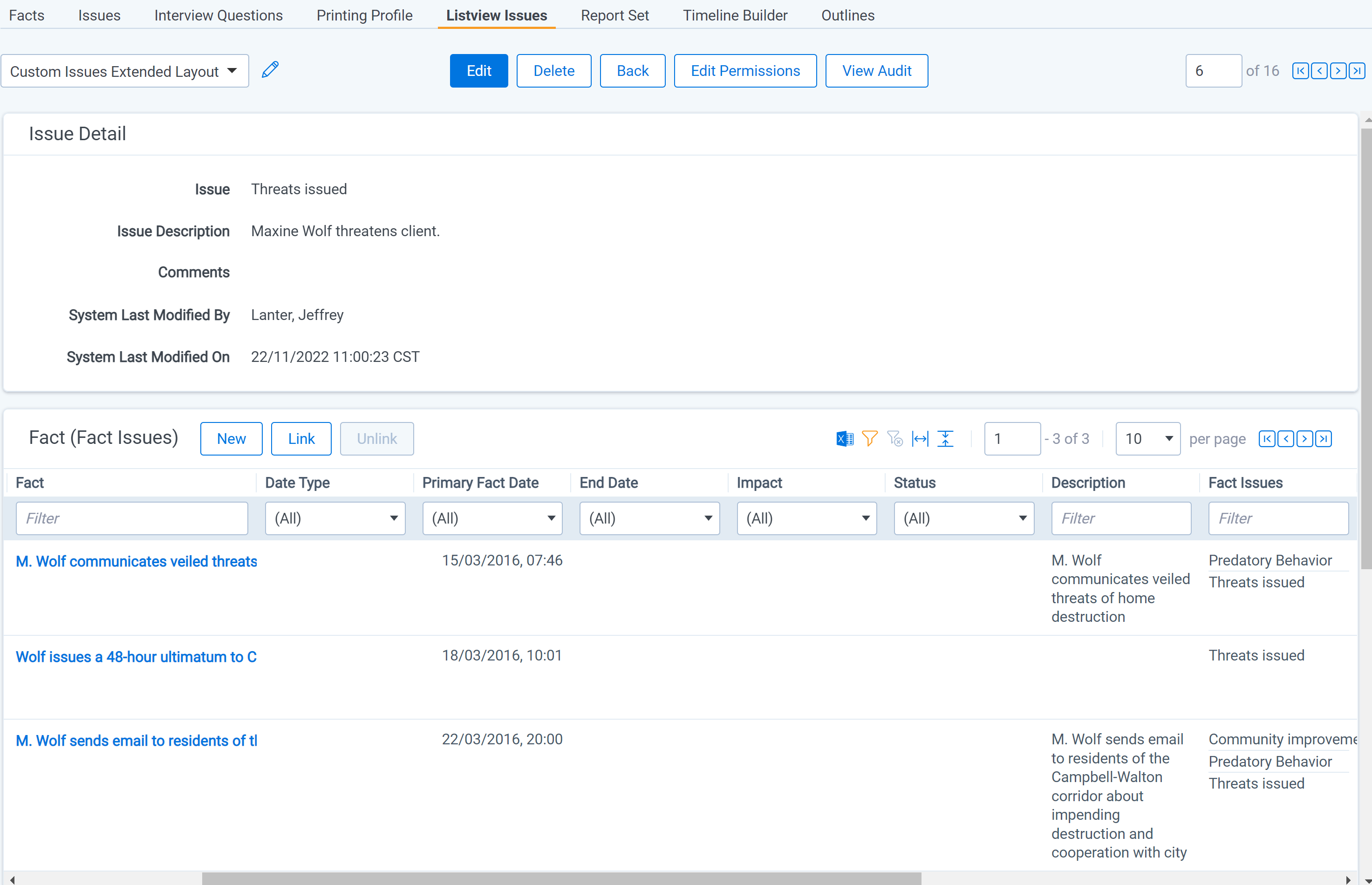Open Custom Issues Extended Layout dropdown
Image resolution: width=1372 pixels, height=885 pixels.
pos(125,71)
